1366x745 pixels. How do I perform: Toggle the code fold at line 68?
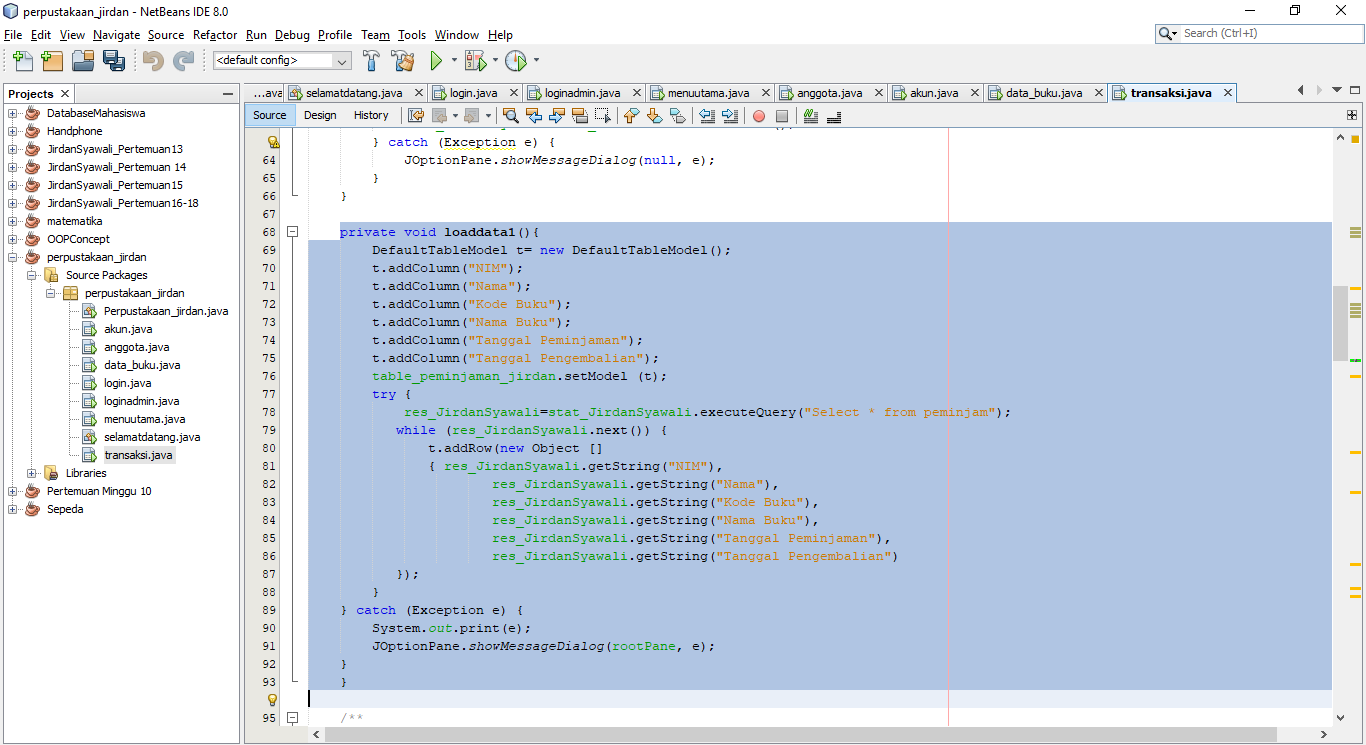pyautogui.click(x=290, y=231)
